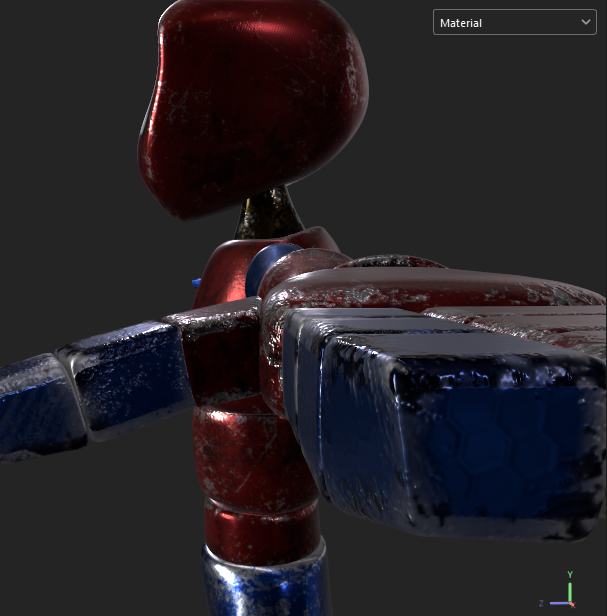
Task: Open the Material viewport mode dropdown
Action: [x=514, y=22]
